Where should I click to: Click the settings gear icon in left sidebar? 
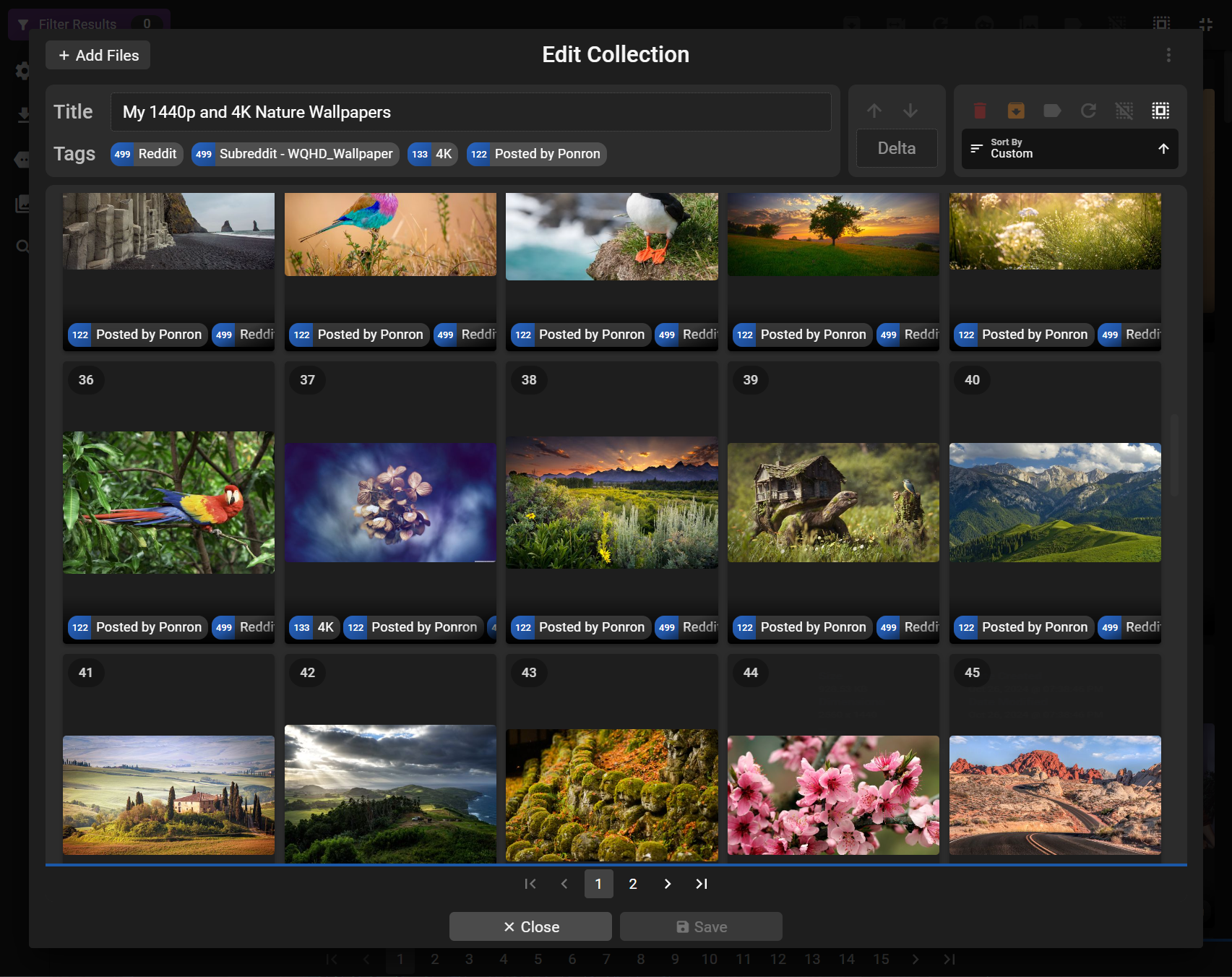pos(22,71)
